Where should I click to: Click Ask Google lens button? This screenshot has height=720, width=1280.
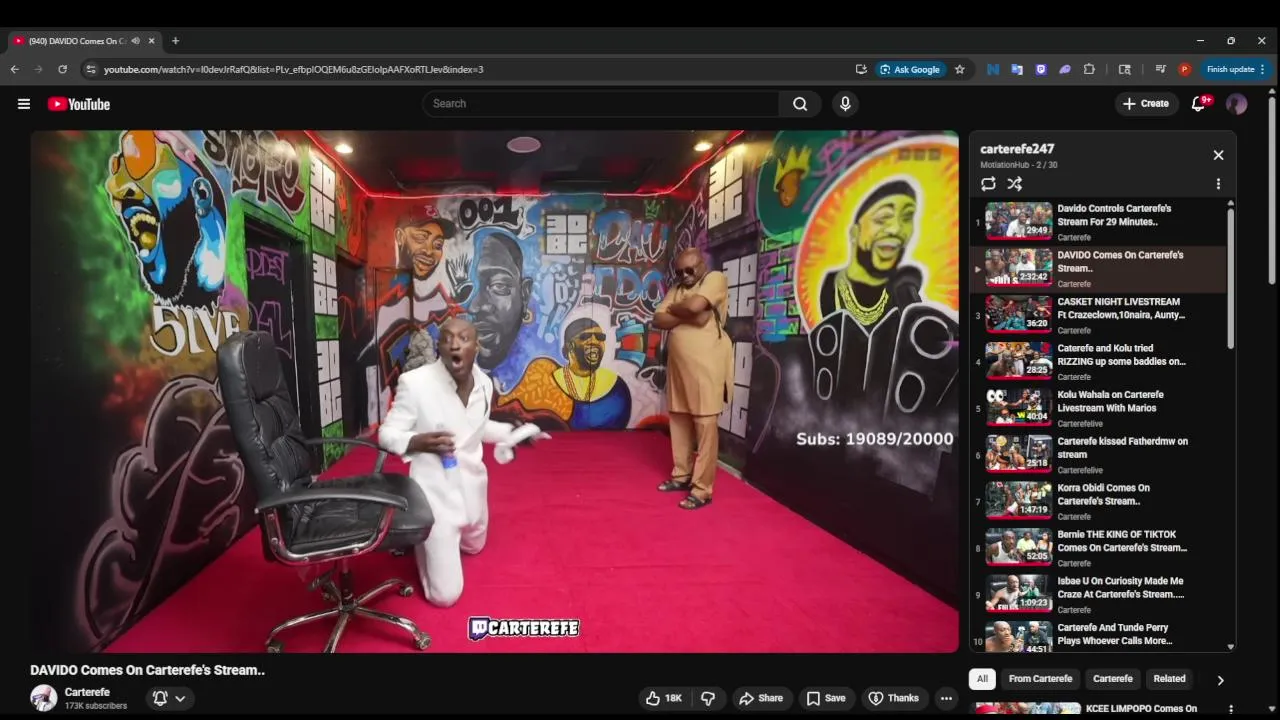coord(910,69)
